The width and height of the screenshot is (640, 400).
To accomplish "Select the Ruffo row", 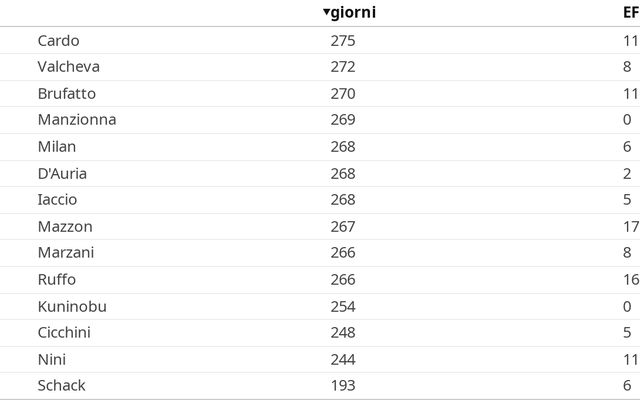I will tap(320, 280).
